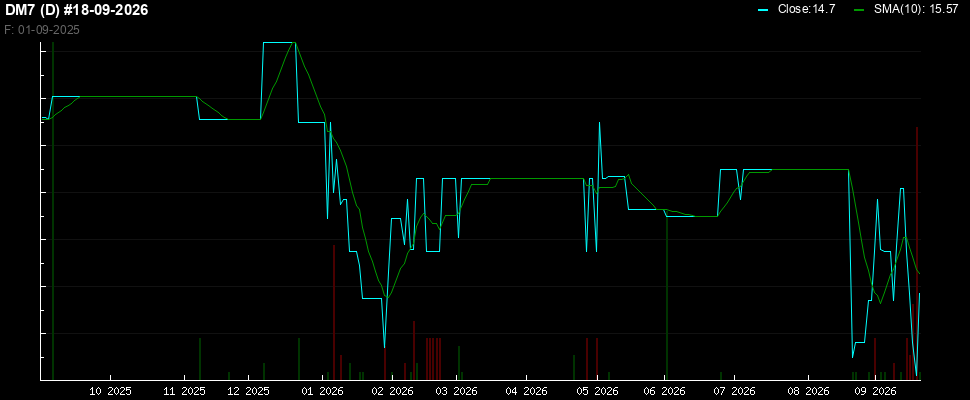The width and height of the screenshot is (970, 400).
Task: Click the chart title DM7 (D) #18-09-2026
Action: [x=76, y=11]
